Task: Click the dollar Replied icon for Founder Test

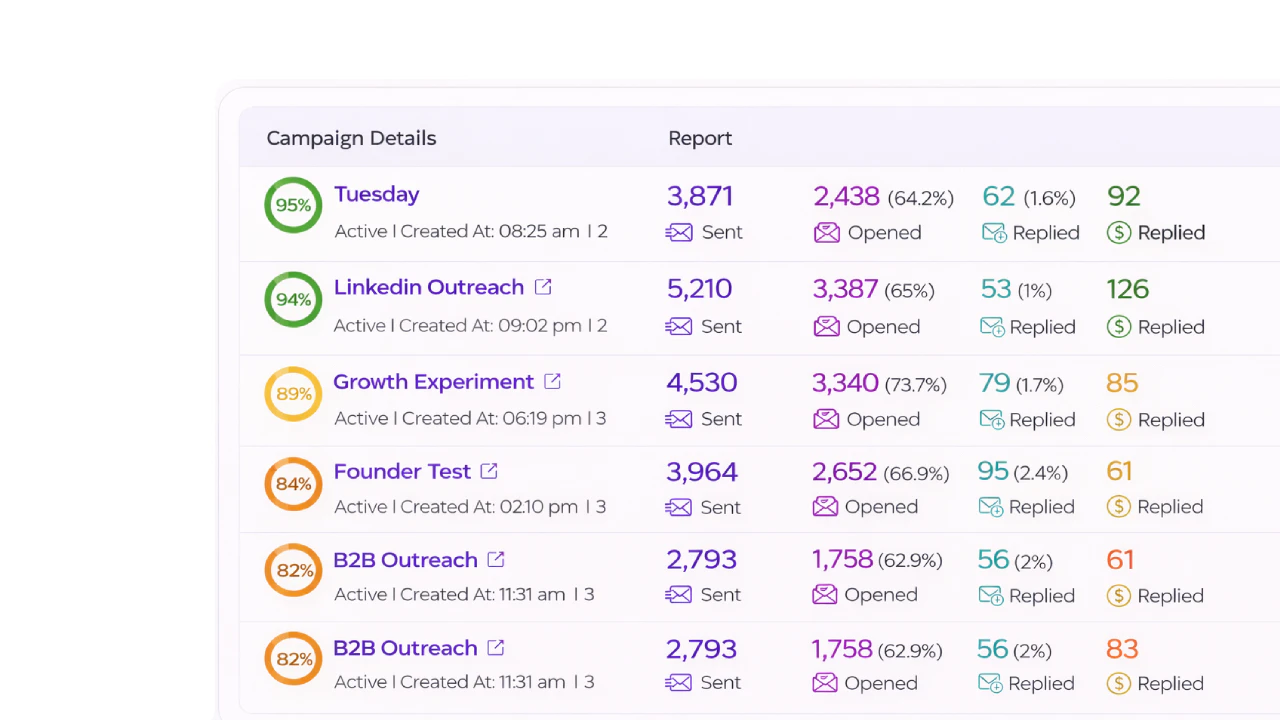Action: pos(1118,507)
